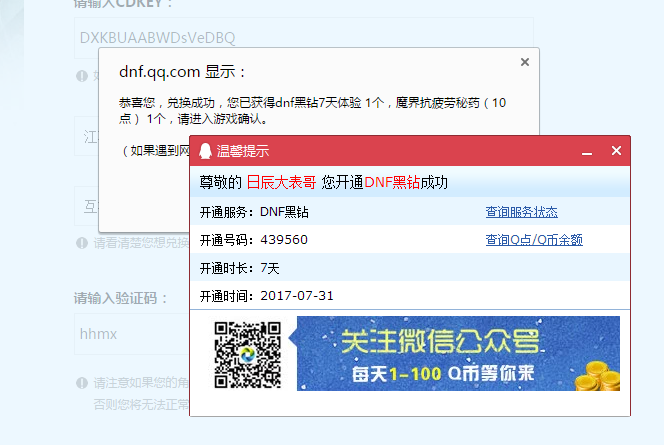Click the verification code field containing hhmx
Image resolution: width=664 pixels, height=445 pixels.
(132, 334)
